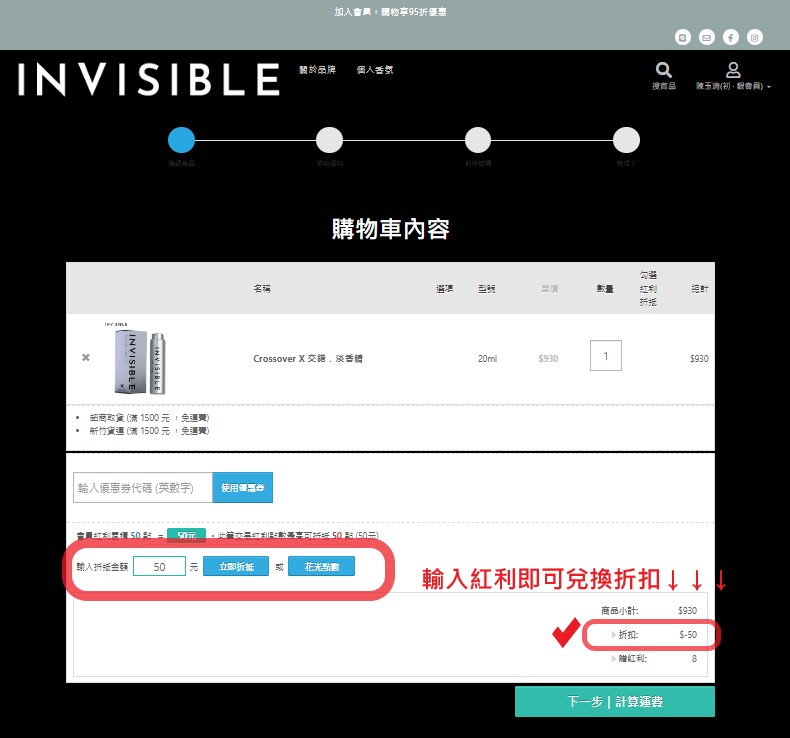
Task: Open the 個人香氛 menu
Action: pyautogui.click(x=375, y=70)
